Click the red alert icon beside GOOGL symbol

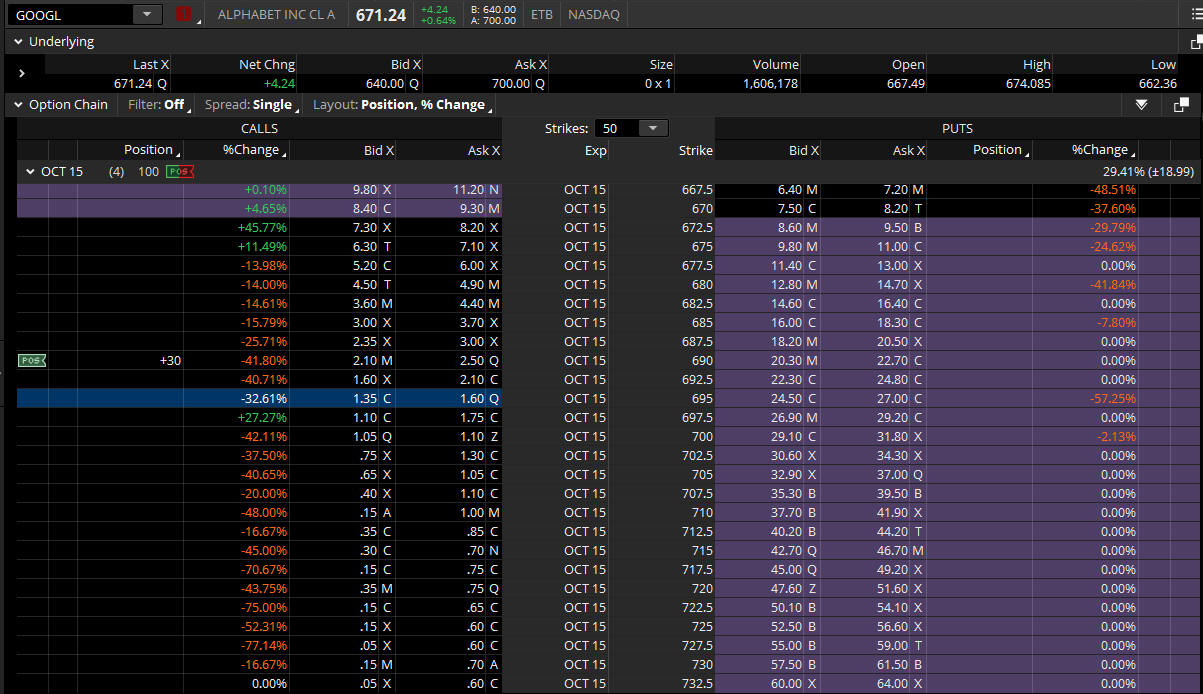pos(183,14)
